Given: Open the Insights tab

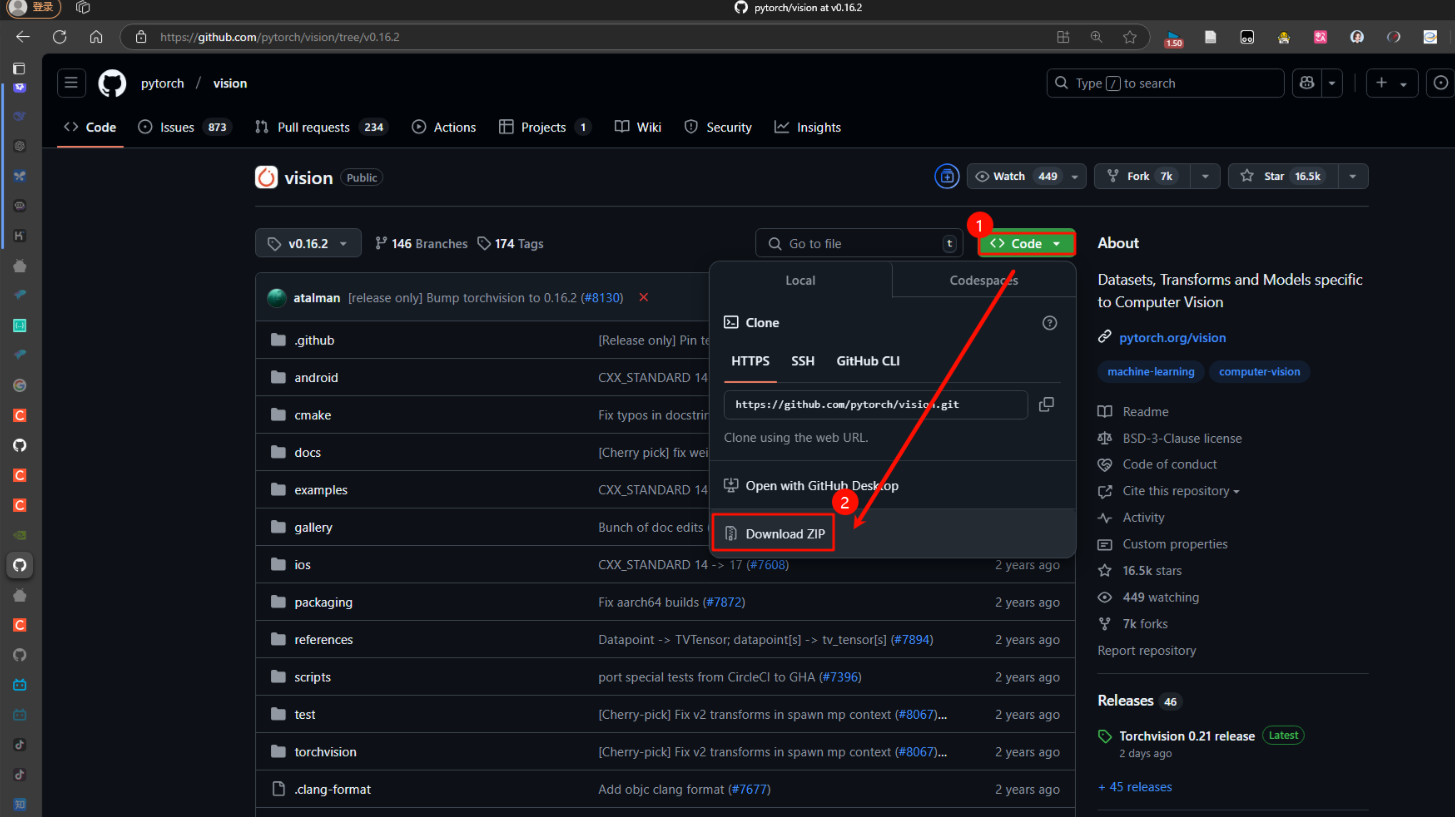Looking at the screenshot, I should tap(808, 127).
